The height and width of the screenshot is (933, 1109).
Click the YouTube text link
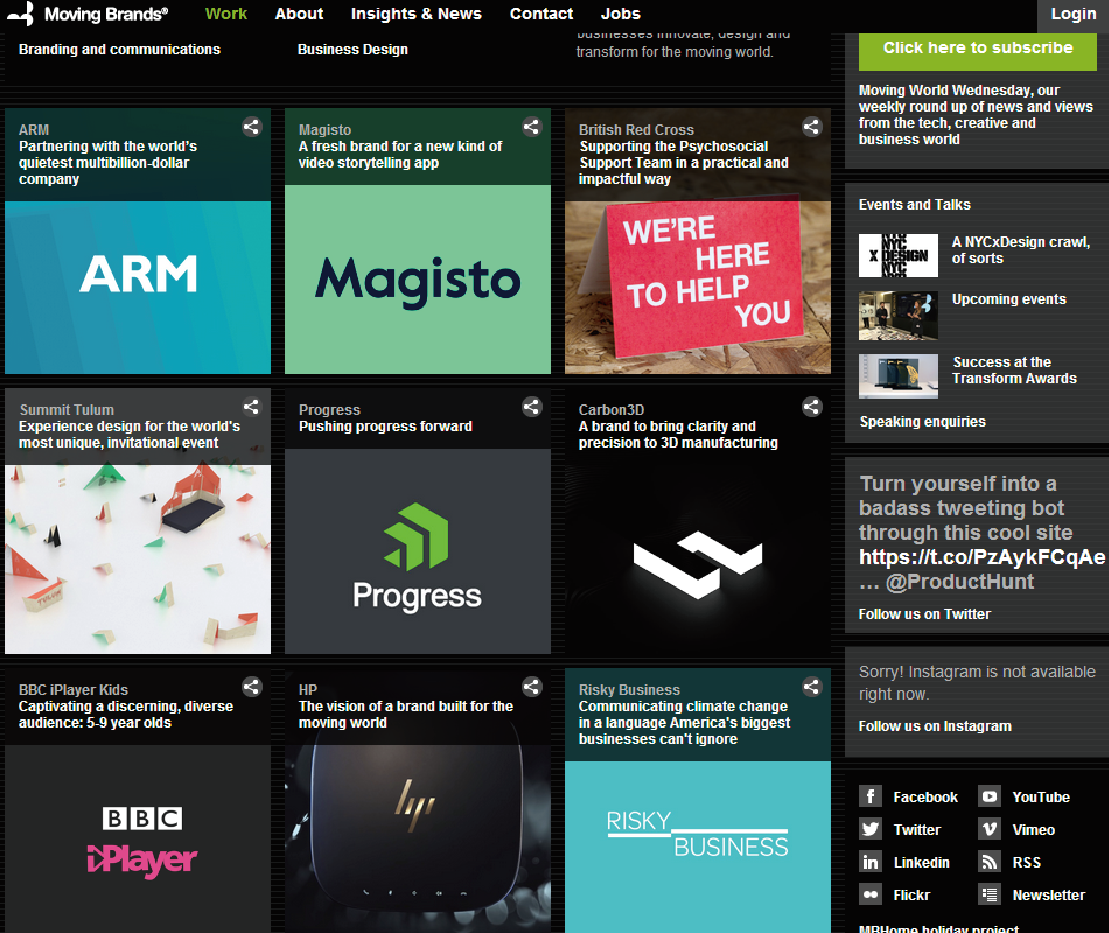[x=1041, y=797]
